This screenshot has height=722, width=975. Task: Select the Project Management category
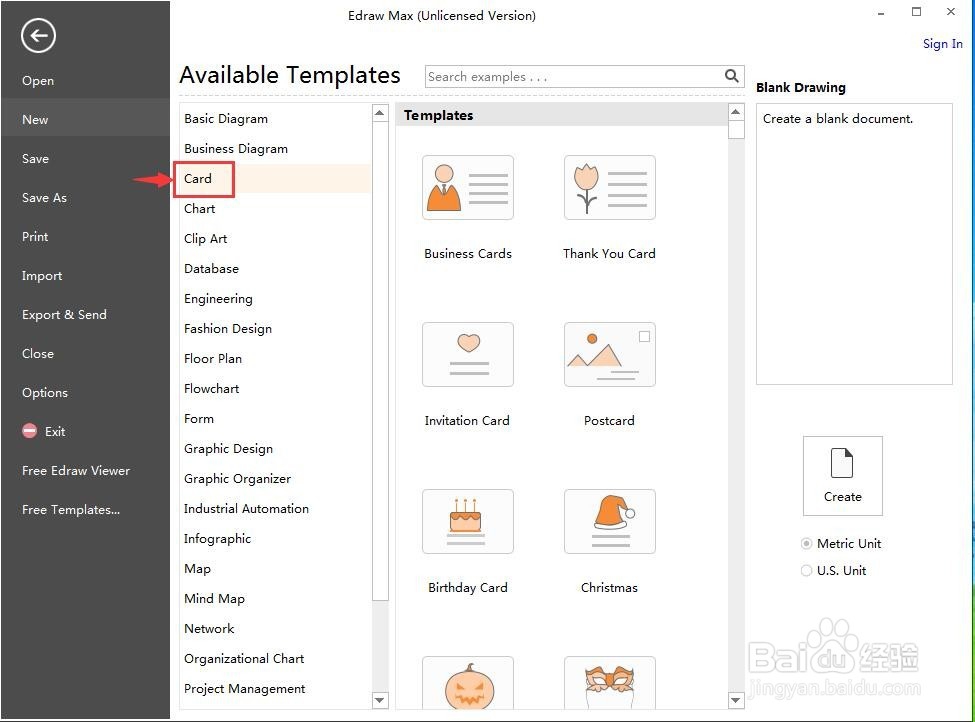244,688
